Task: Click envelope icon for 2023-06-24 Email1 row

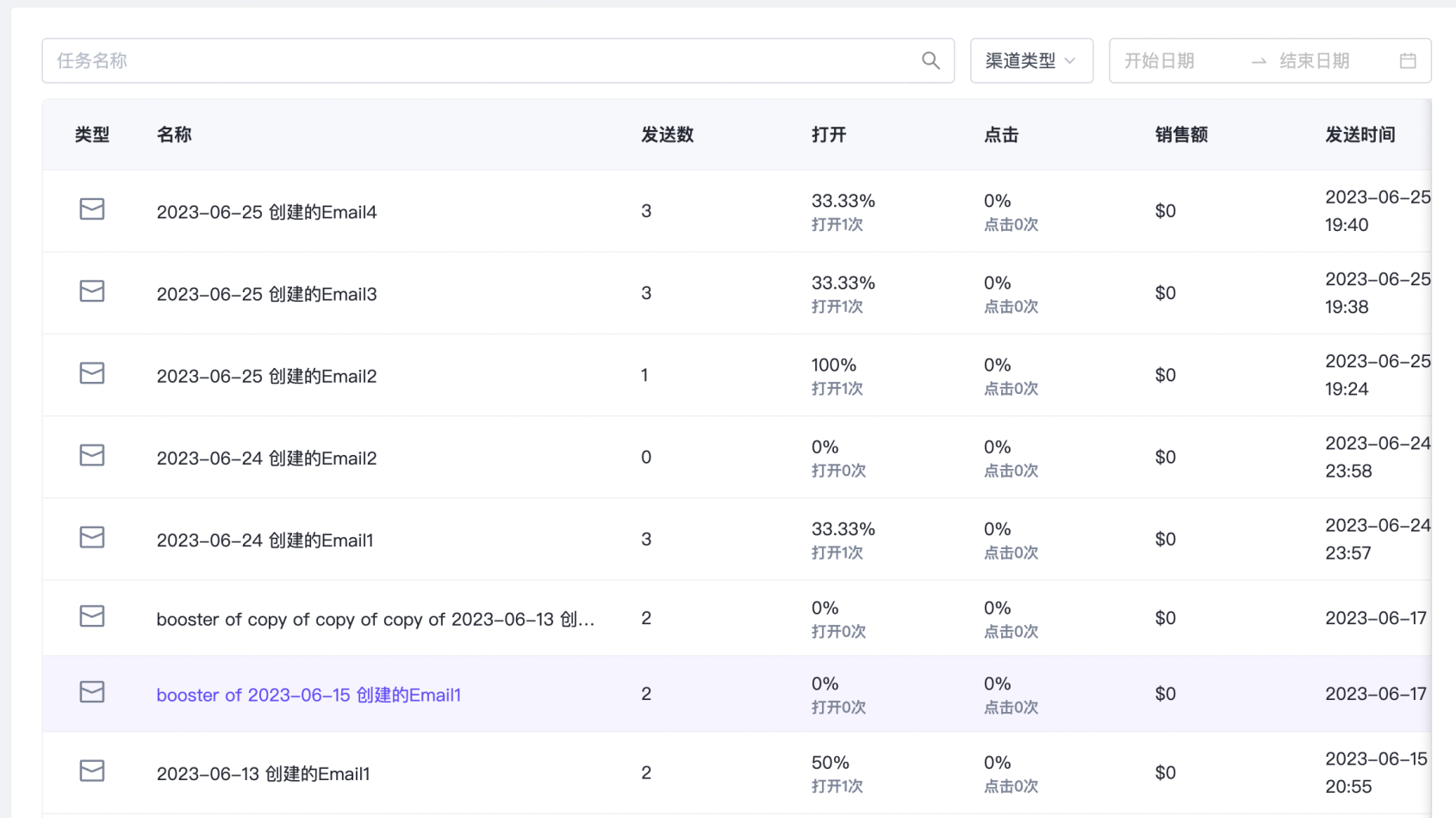Action: [x=92, y=538]
